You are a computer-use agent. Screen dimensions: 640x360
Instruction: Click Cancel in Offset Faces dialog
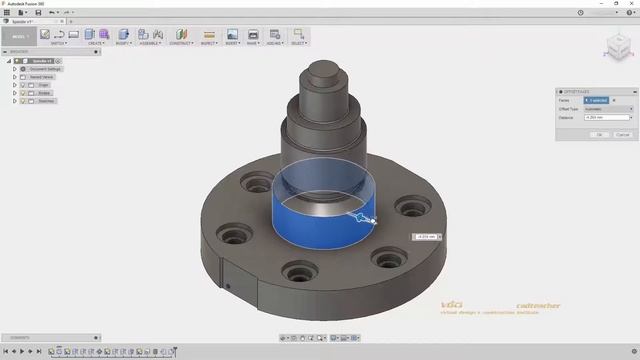[622, 135]
